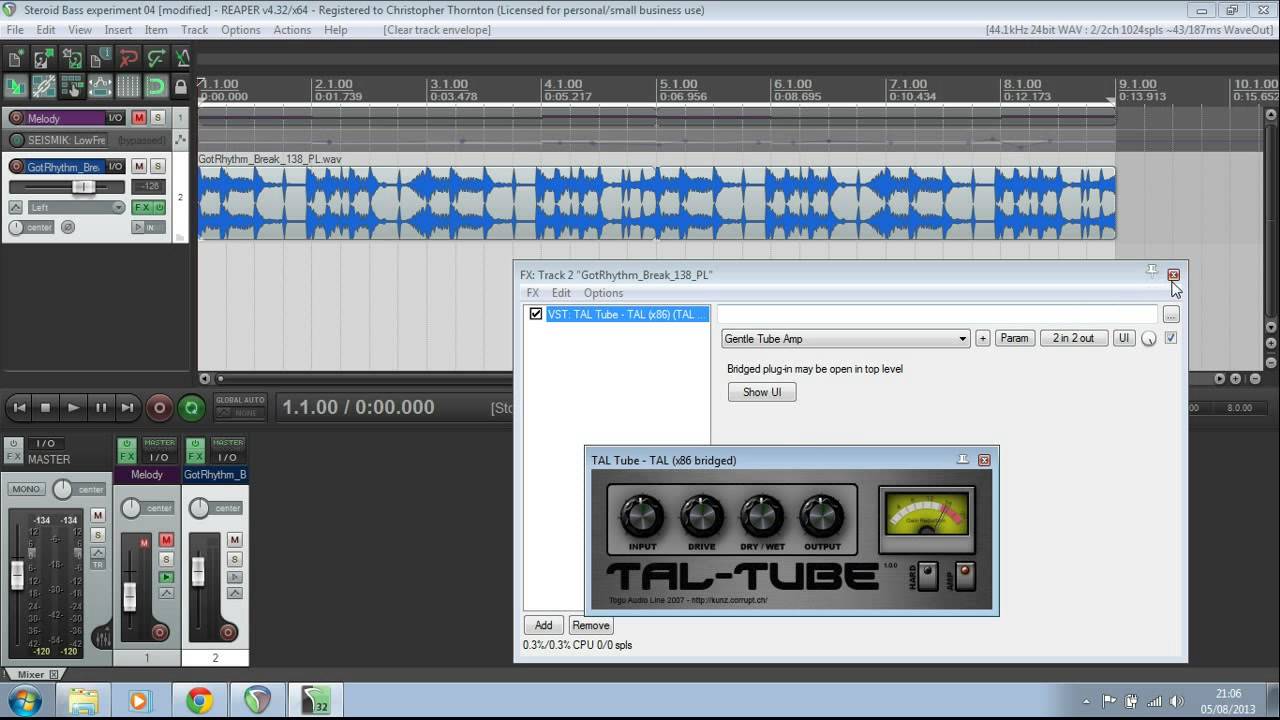Screen dimensions: 1280x720
Task: Solo the Melody track in track panel
Action: coord(157,118)
